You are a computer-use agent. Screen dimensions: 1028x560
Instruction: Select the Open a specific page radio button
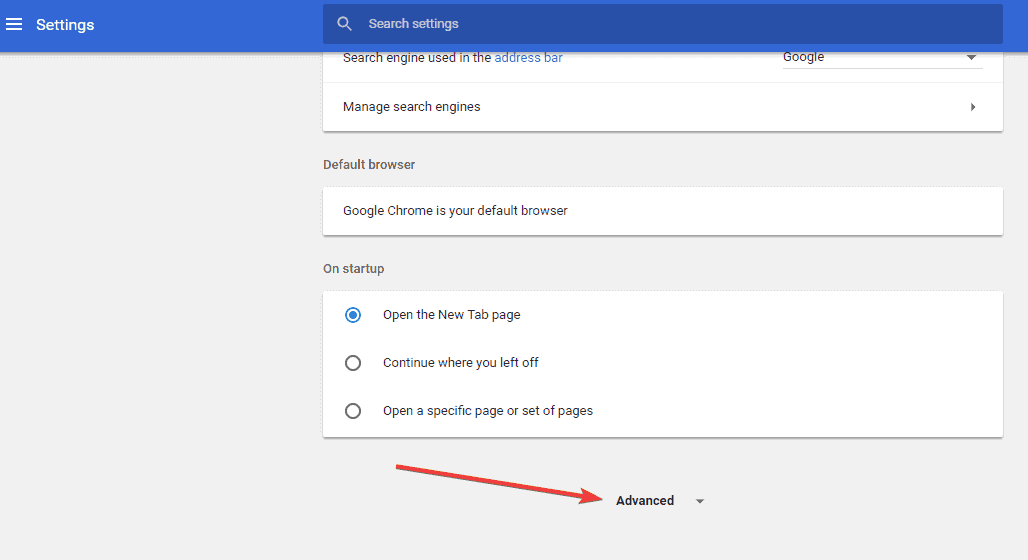(x=353, y=411)
